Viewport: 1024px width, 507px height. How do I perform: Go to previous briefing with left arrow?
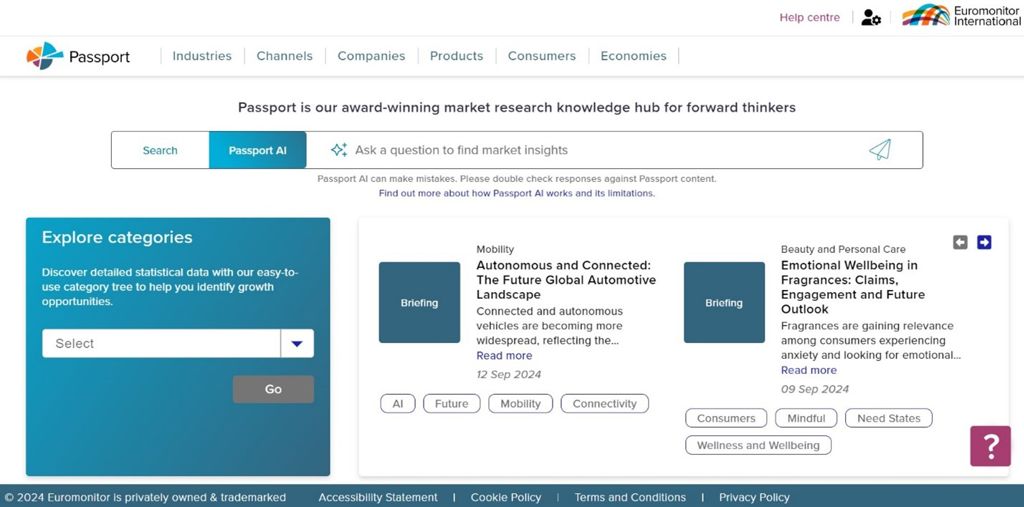(960, 242)
